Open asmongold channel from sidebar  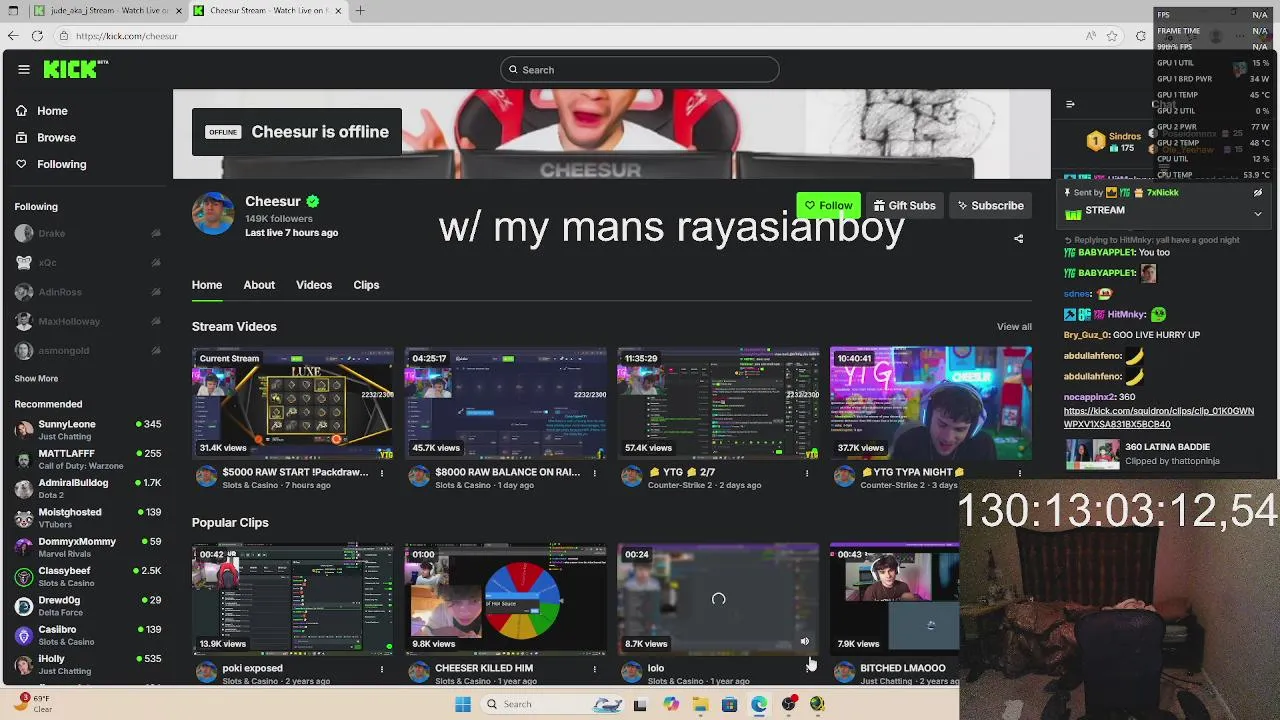tap(88, 351)
